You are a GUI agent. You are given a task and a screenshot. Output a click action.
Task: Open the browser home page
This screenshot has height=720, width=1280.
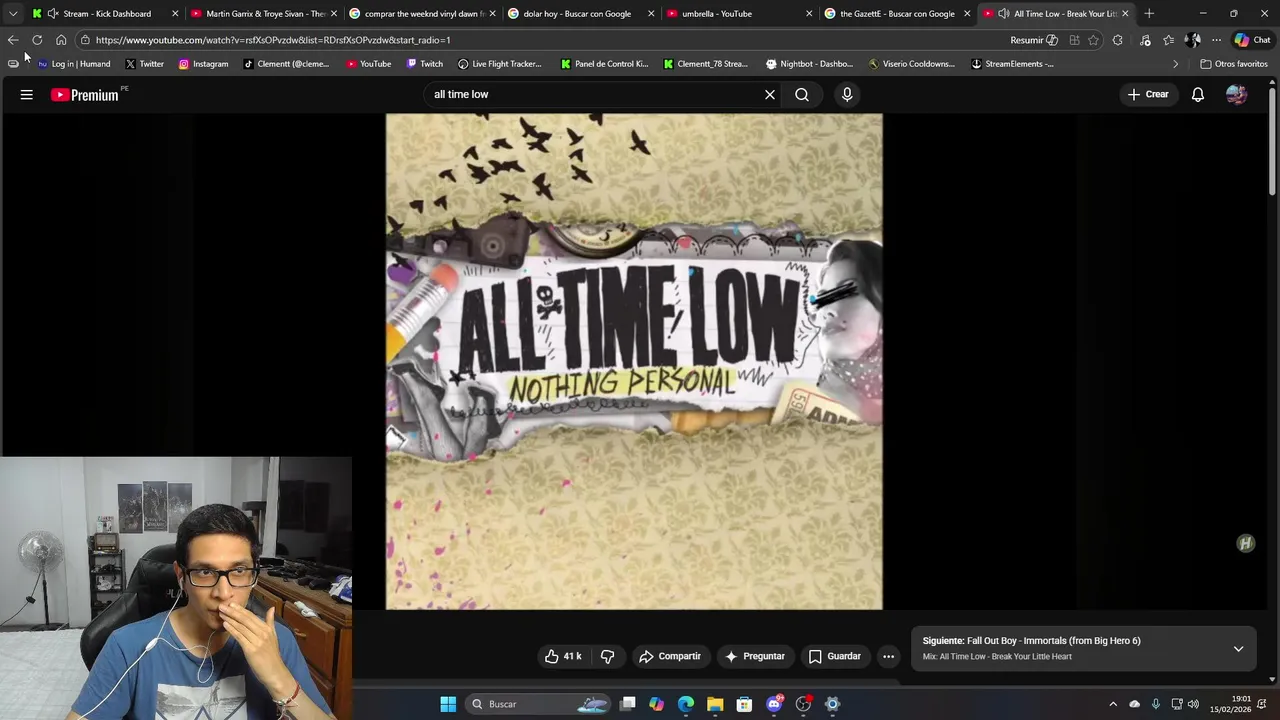click(61, 40)
